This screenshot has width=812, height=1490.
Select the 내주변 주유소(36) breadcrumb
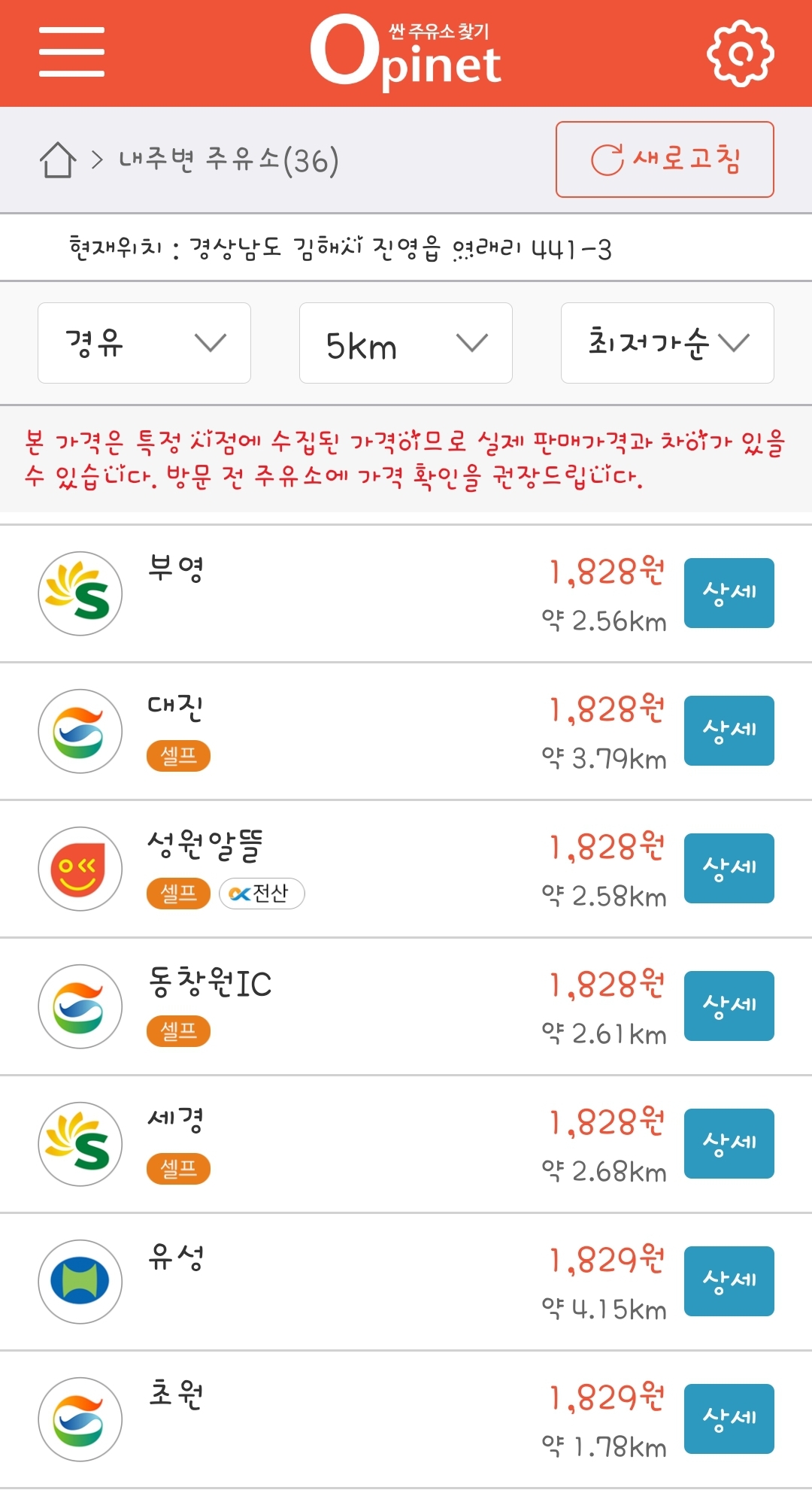point(229,159)
